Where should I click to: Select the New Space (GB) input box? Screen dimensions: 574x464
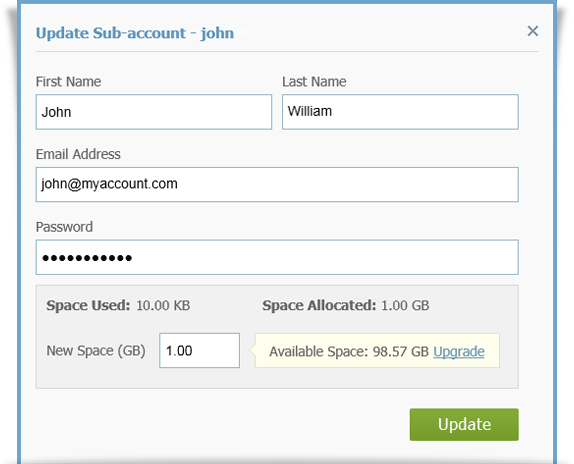click(200, 351)
